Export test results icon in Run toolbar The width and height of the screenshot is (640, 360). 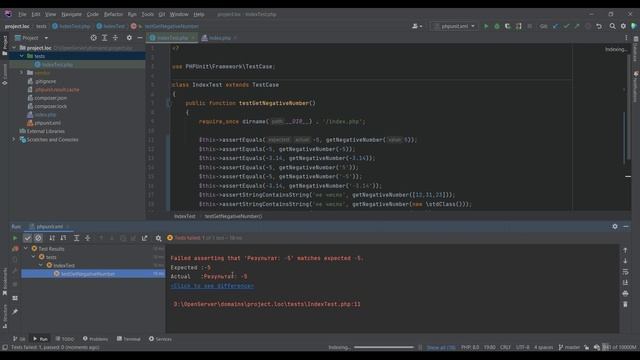(144, 238)
